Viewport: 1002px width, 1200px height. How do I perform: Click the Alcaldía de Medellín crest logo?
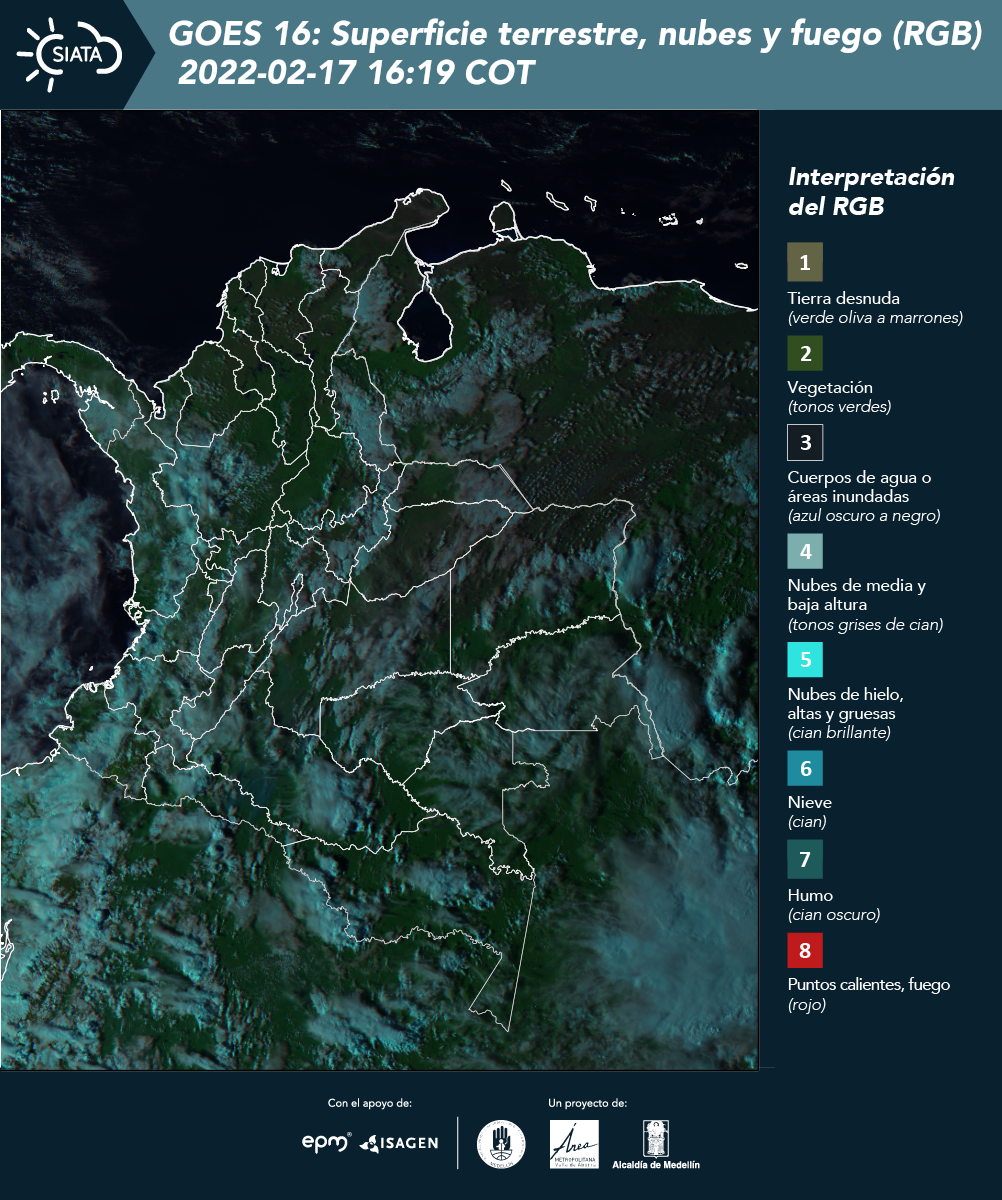tap(656, 1144)
